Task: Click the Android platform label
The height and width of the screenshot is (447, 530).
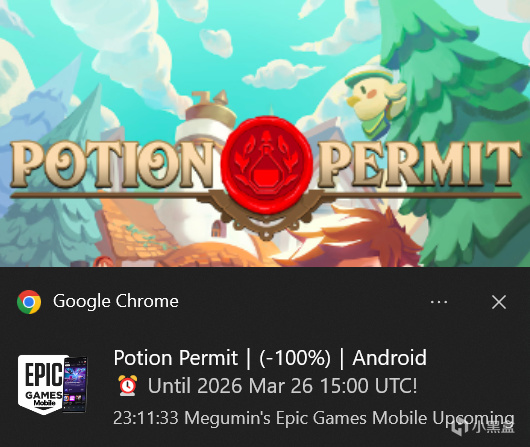Action: click(389, 358)
